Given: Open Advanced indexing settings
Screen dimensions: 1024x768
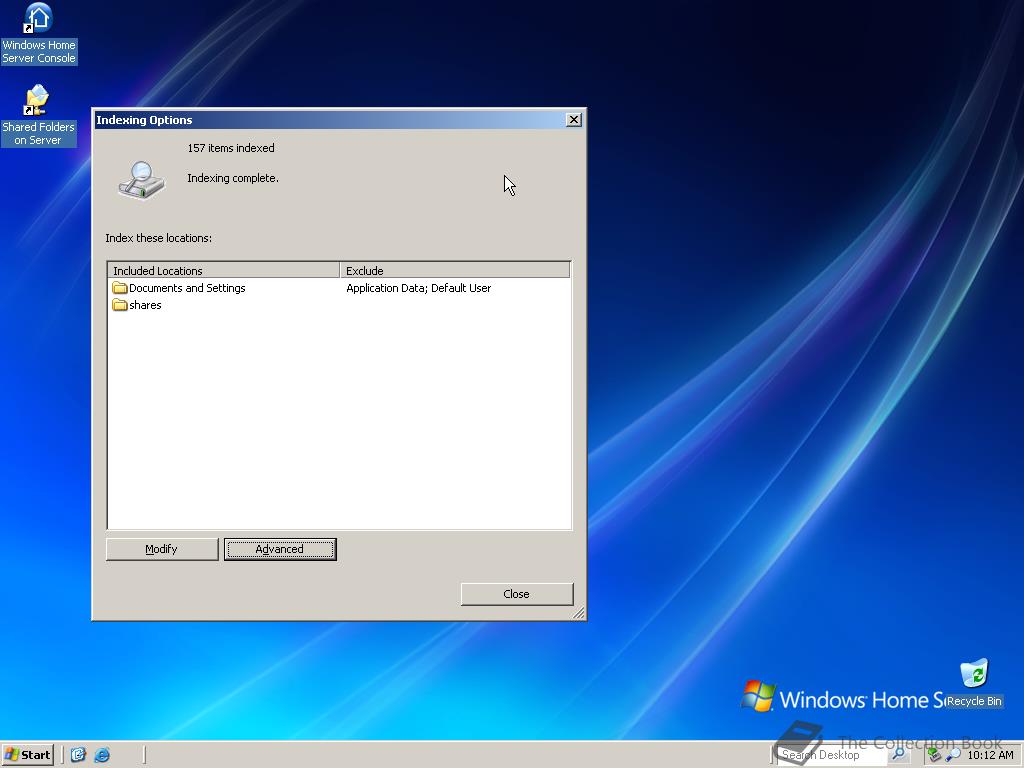Looking at the screenshot, I should click(280, 549).
